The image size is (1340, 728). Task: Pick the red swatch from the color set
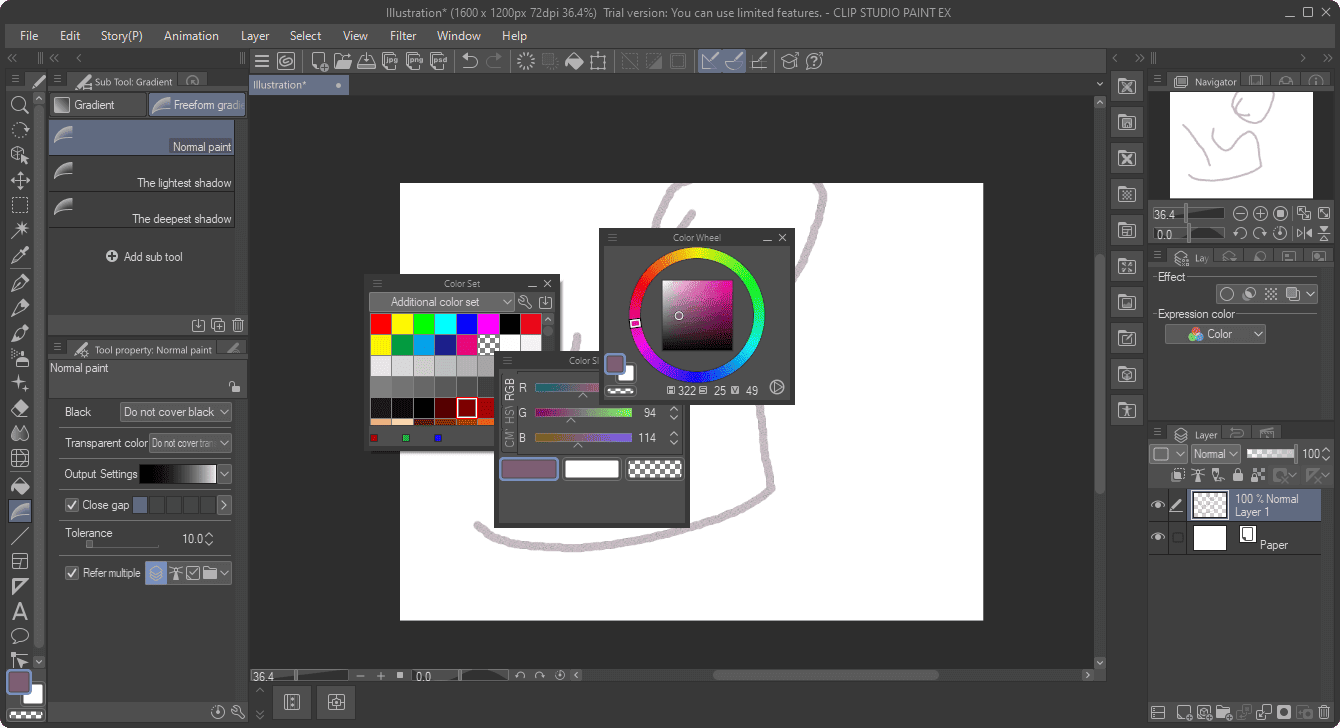tap(380, 322)
